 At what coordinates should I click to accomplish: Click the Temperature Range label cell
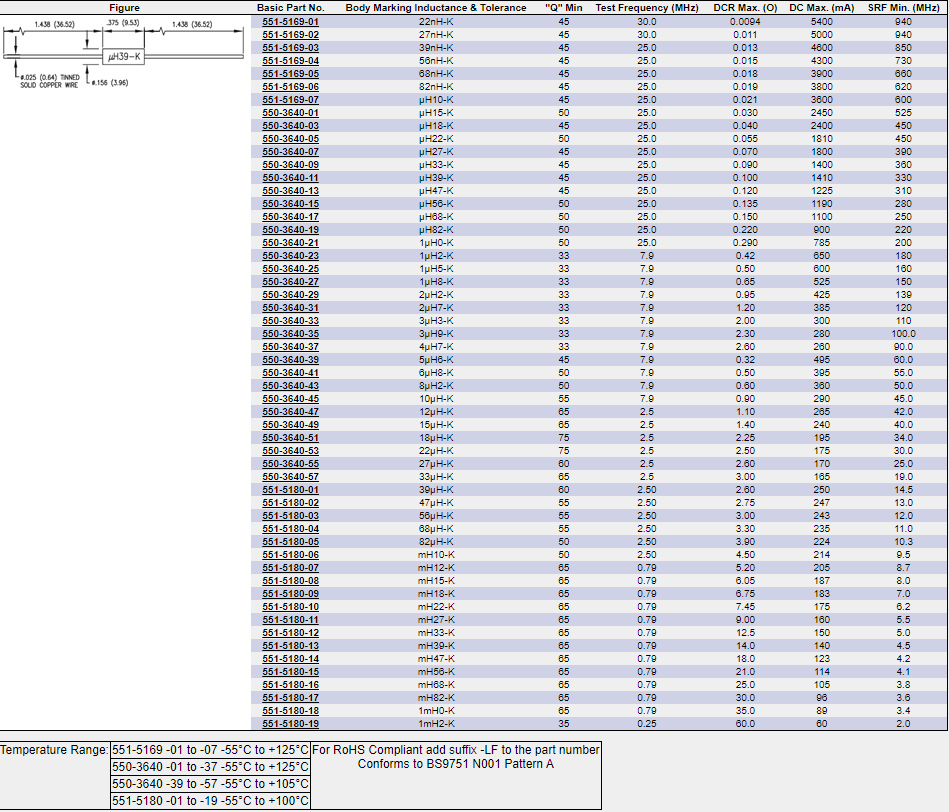(54, 749)
